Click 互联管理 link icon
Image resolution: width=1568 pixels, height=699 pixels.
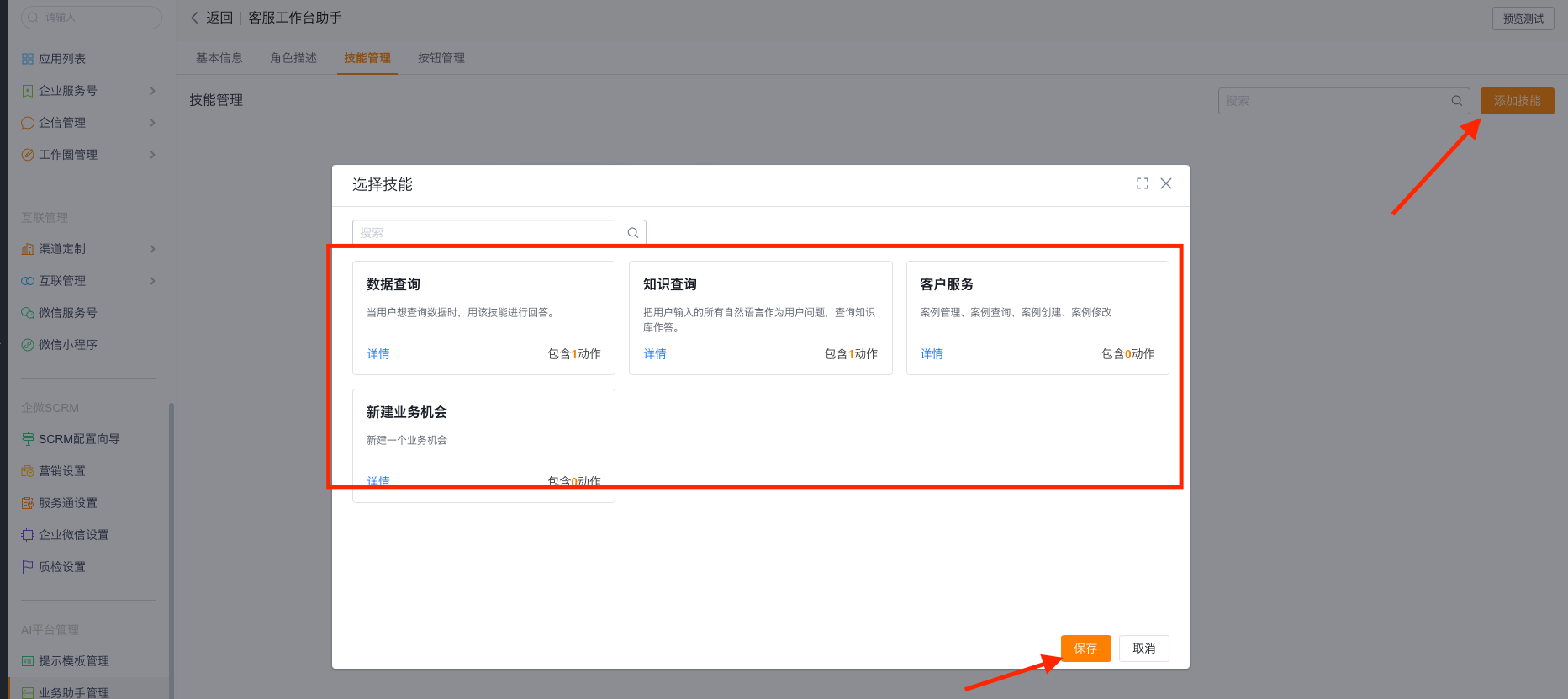(28, 281)
